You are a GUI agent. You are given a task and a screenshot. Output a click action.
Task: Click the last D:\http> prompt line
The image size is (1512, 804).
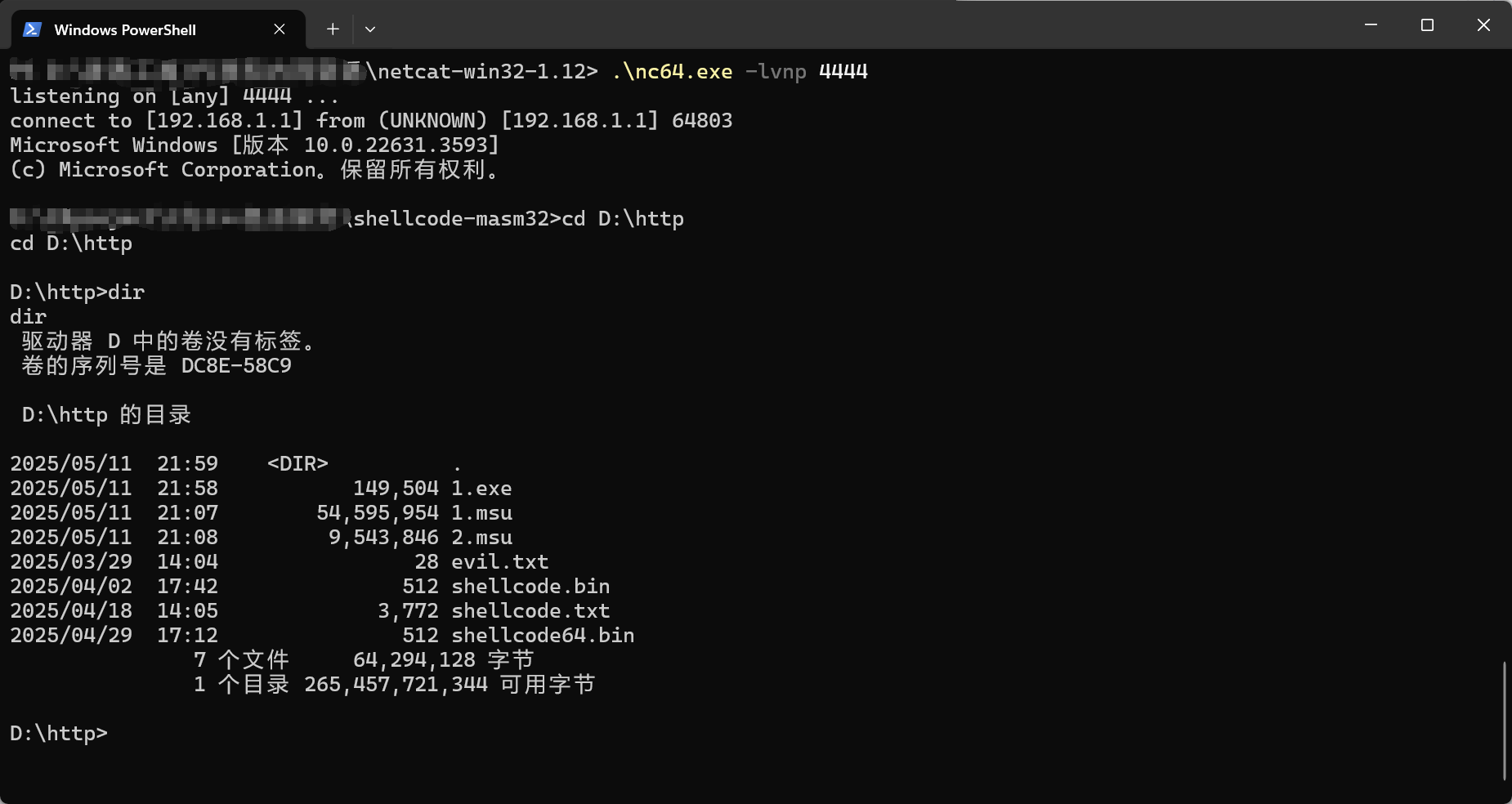[59, 734]
